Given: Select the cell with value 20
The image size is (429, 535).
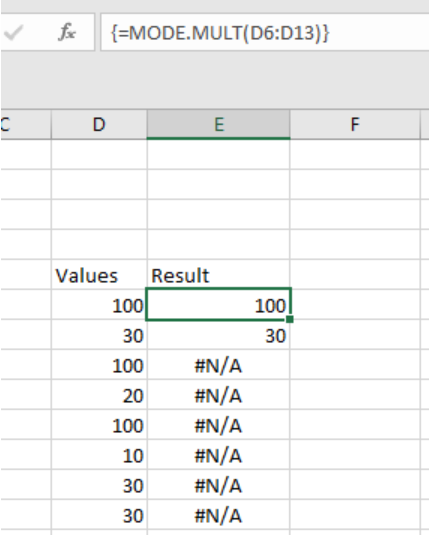Looking at the screenshot, I should 99,395.
